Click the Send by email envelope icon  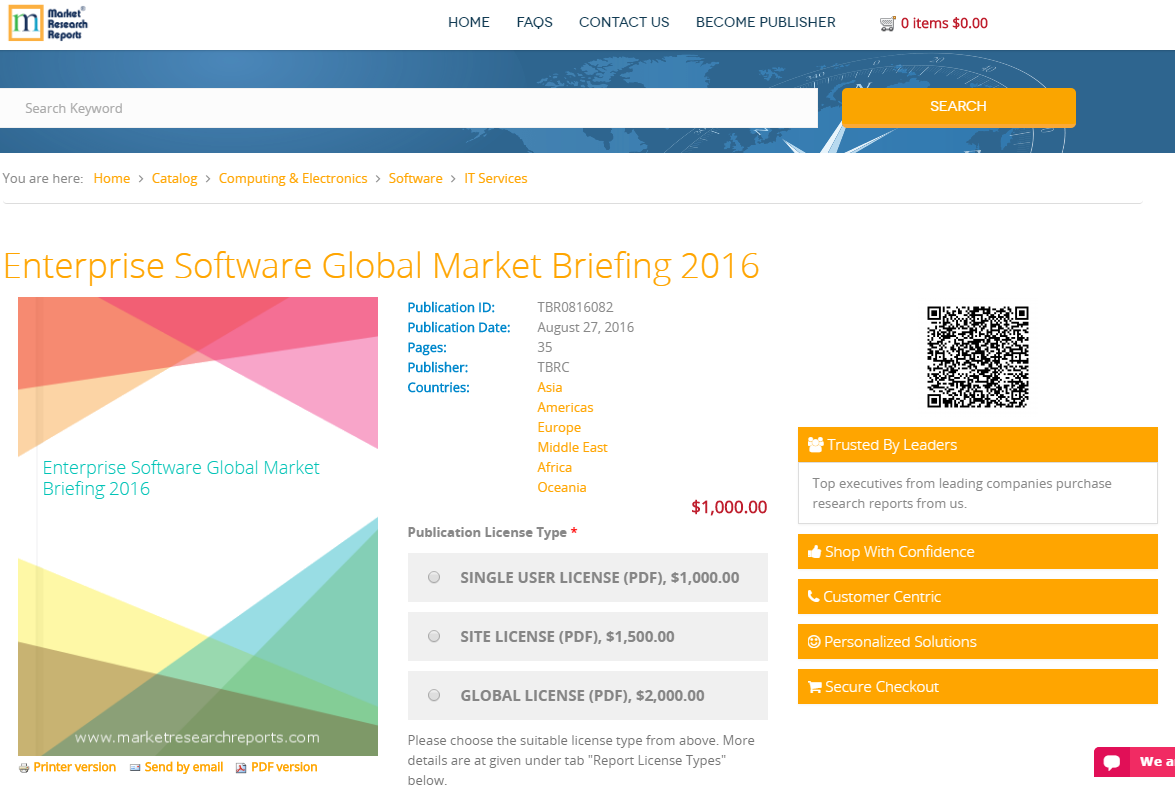click(x=134, y=767)
